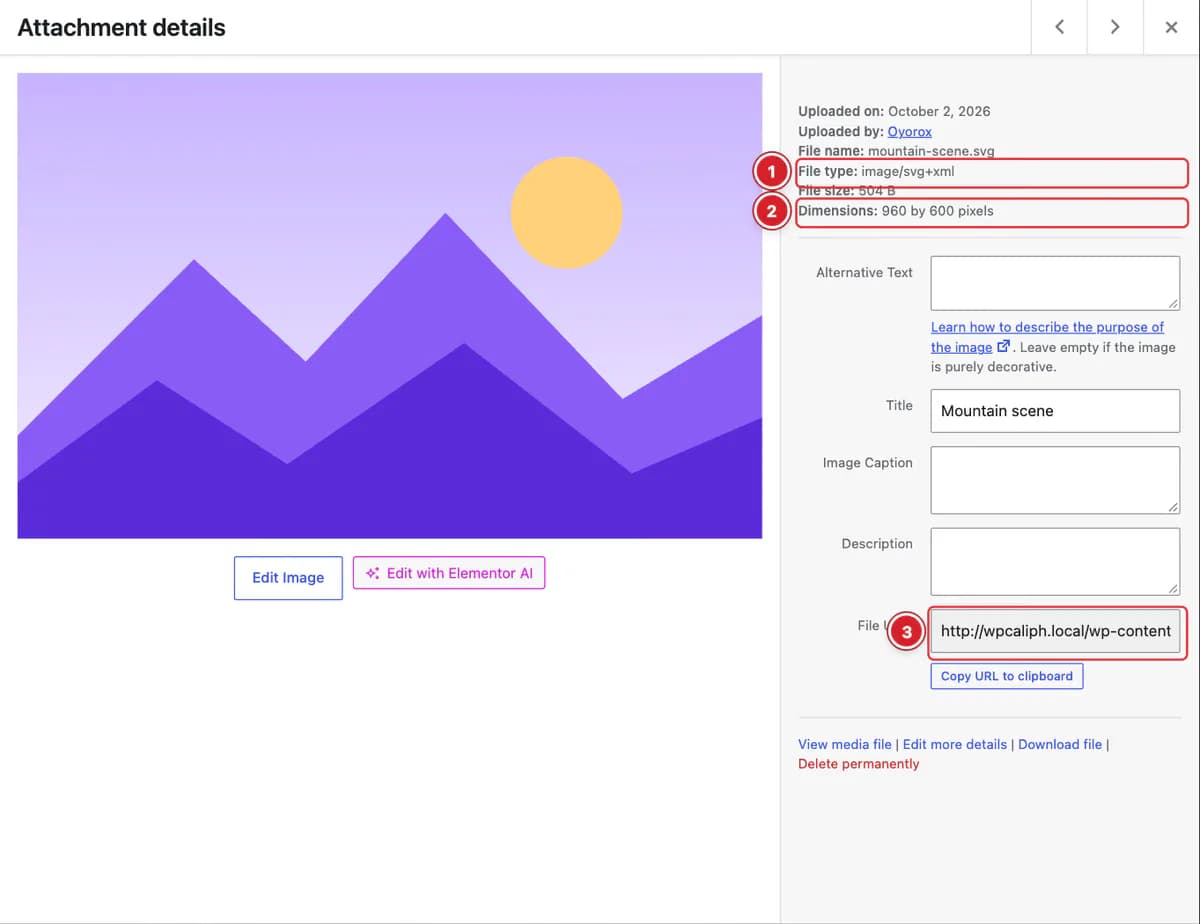Close the Attachment details dialog

(1171, 27)
